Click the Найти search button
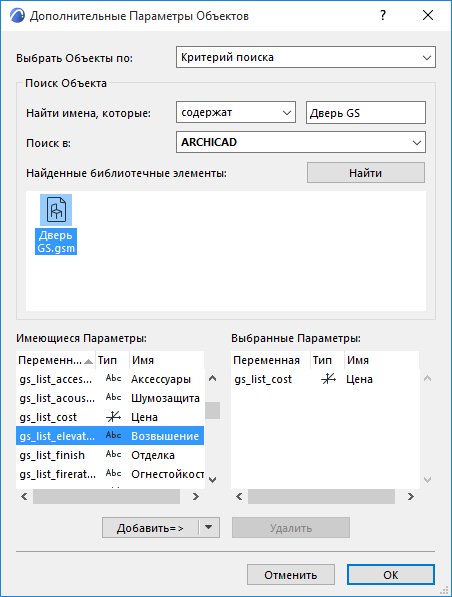 [366, 173]
